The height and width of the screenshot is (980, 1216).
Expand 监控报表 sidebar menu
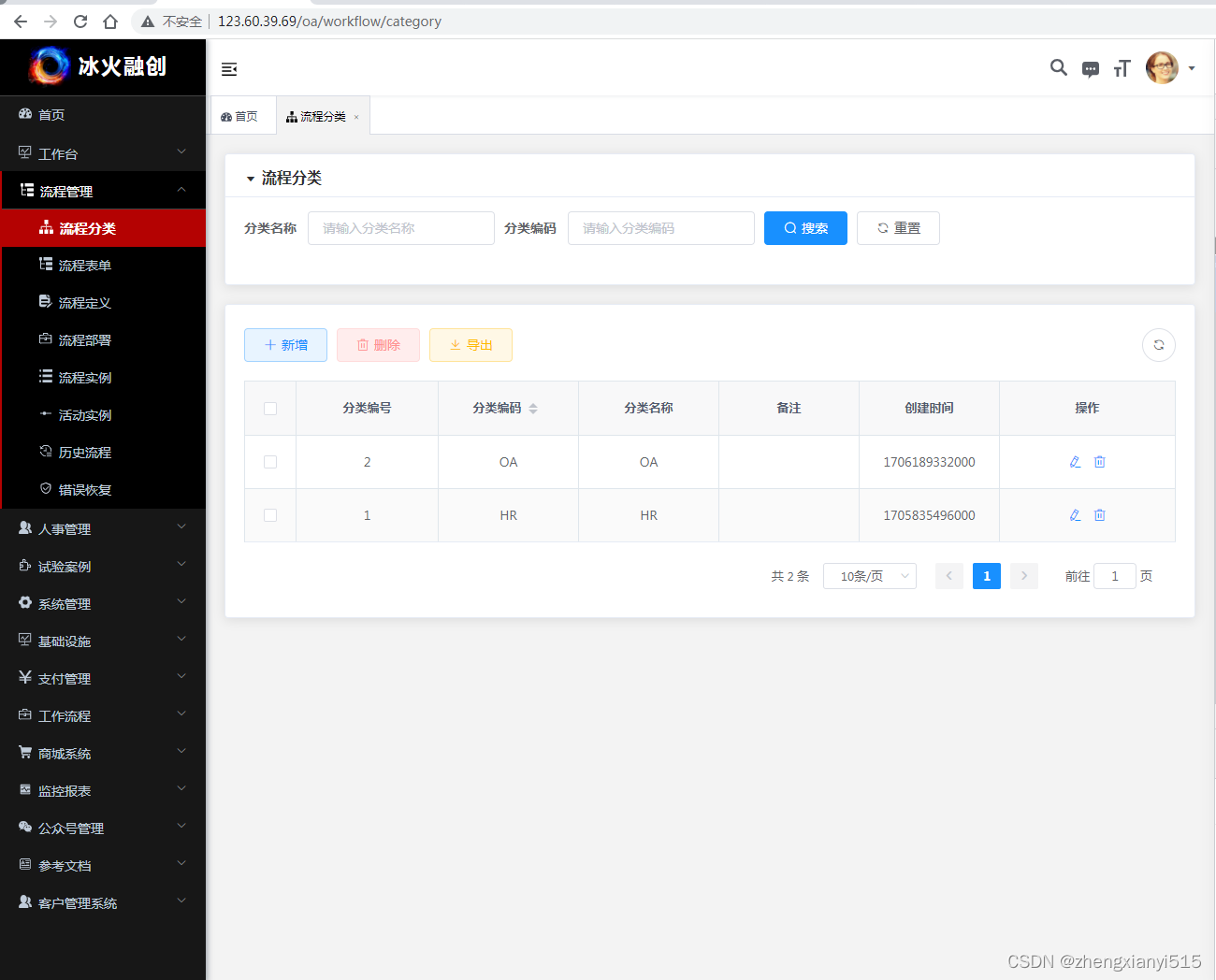click(x=103, y=790)
